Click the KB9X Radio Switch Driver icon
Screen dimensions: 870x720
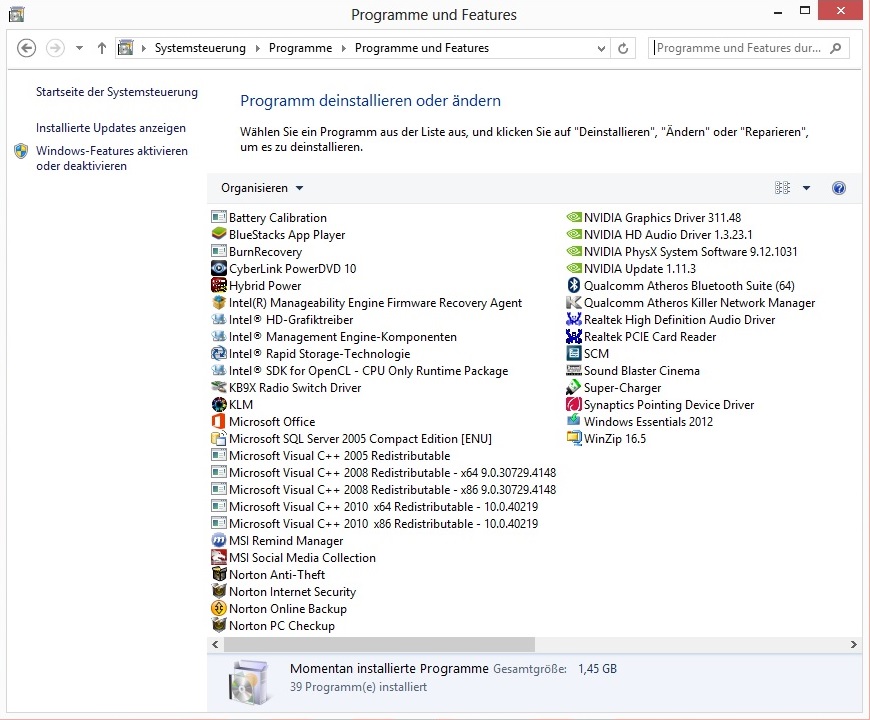coord(219,387)
